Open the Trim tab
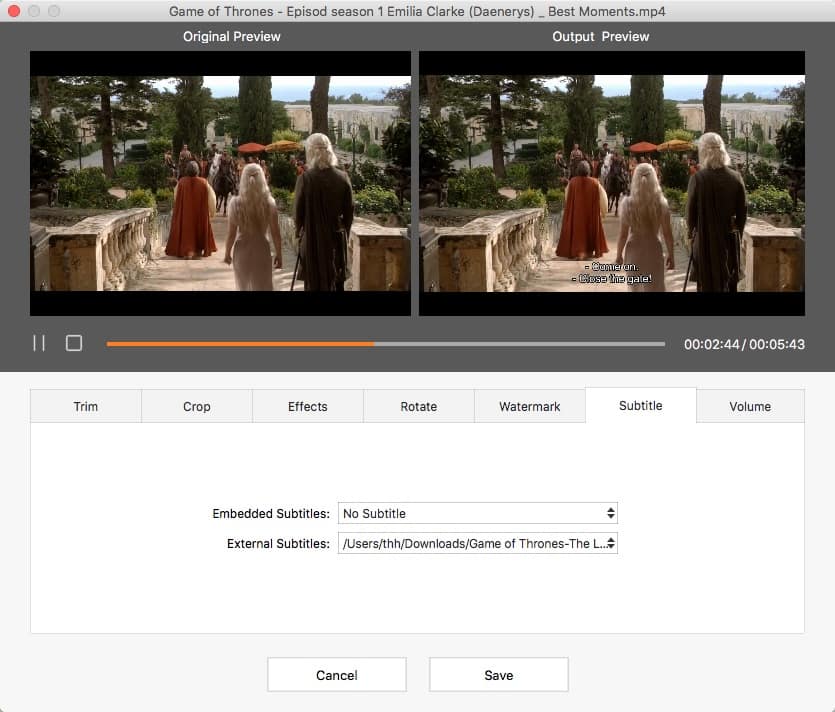This screenshot has height=712, width=835. tap(86, 406)
